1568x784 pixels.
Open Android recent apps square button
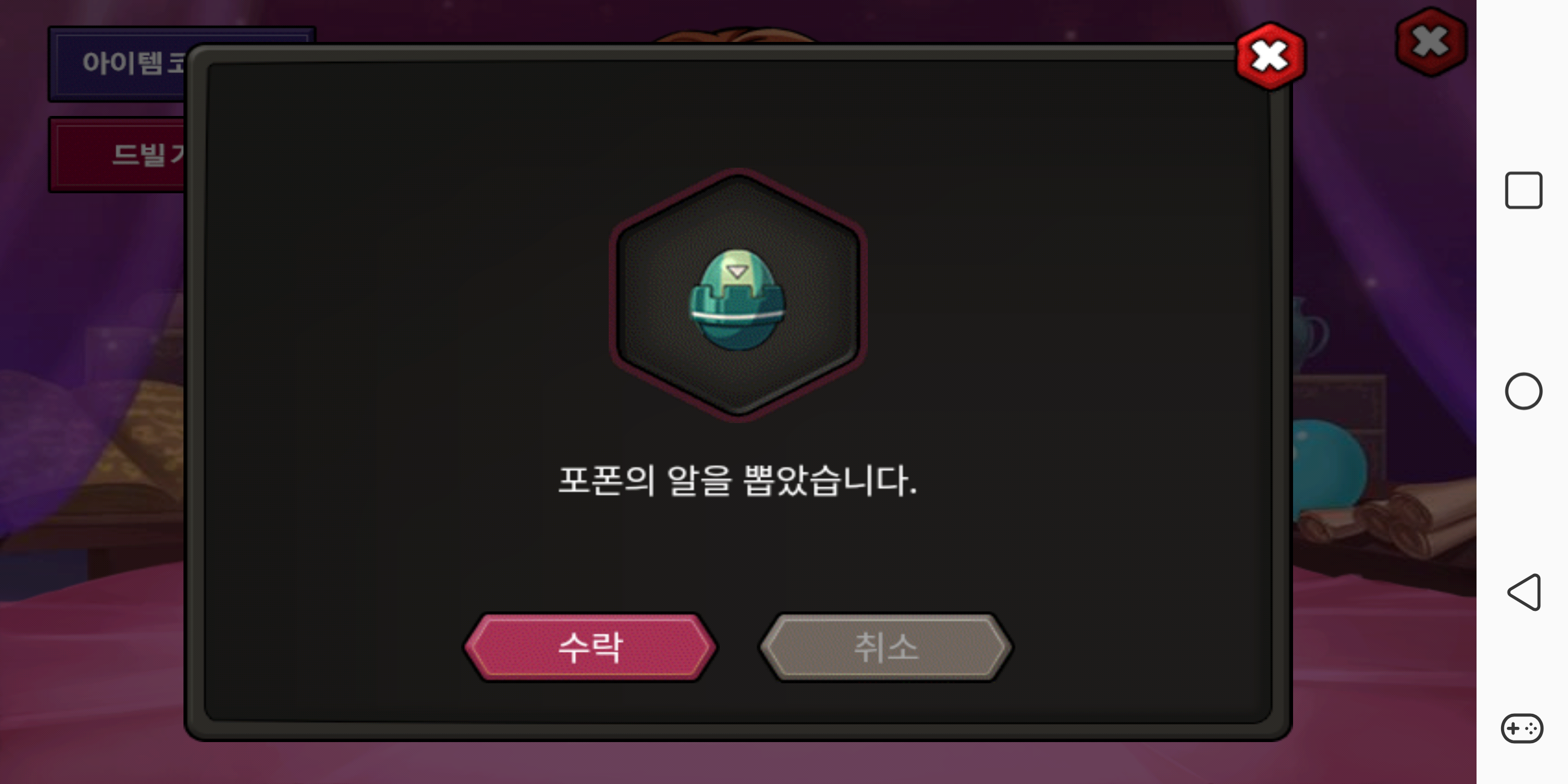click(1523, 191)
